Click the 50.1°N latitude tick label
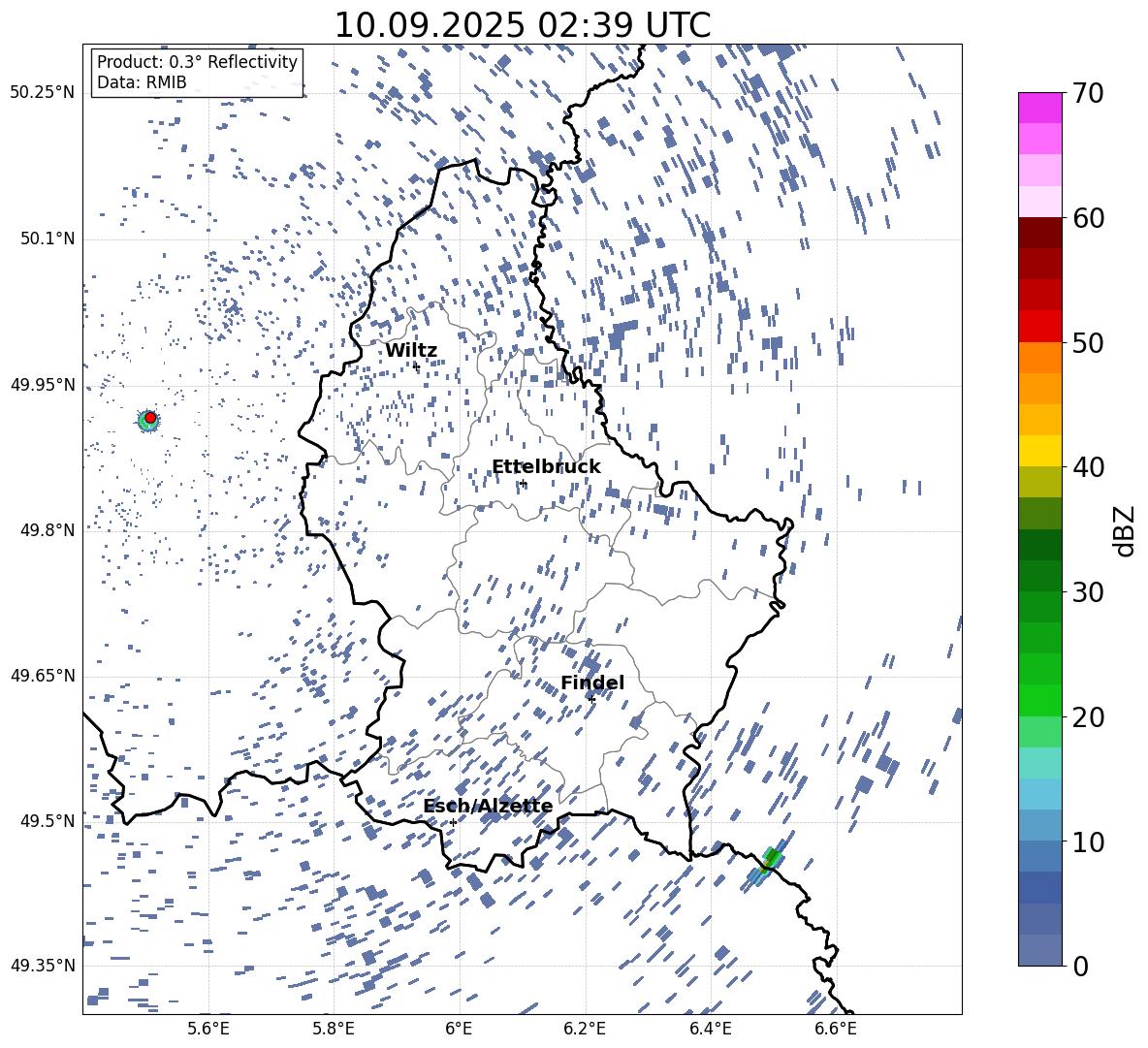 click(x=47, y=238)
